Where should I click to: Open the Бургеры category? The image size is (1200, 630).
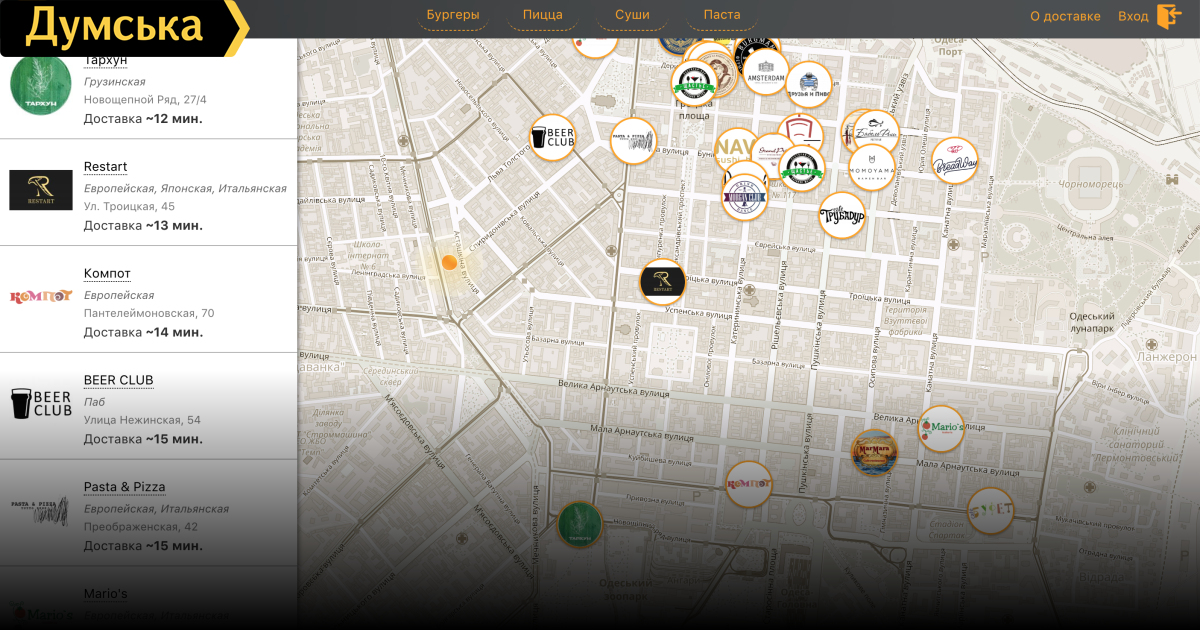point(453,15)
